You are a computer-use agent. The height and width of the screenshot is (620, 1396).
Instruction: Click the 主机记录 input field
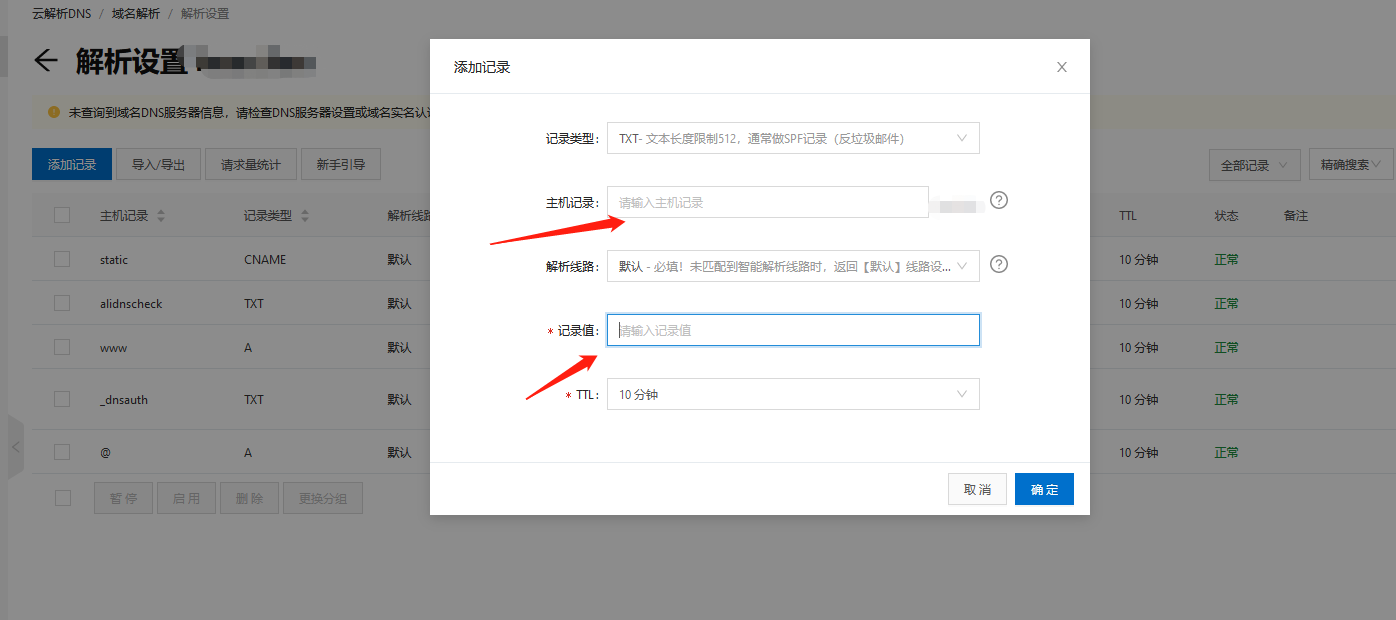tap(768, 202)
